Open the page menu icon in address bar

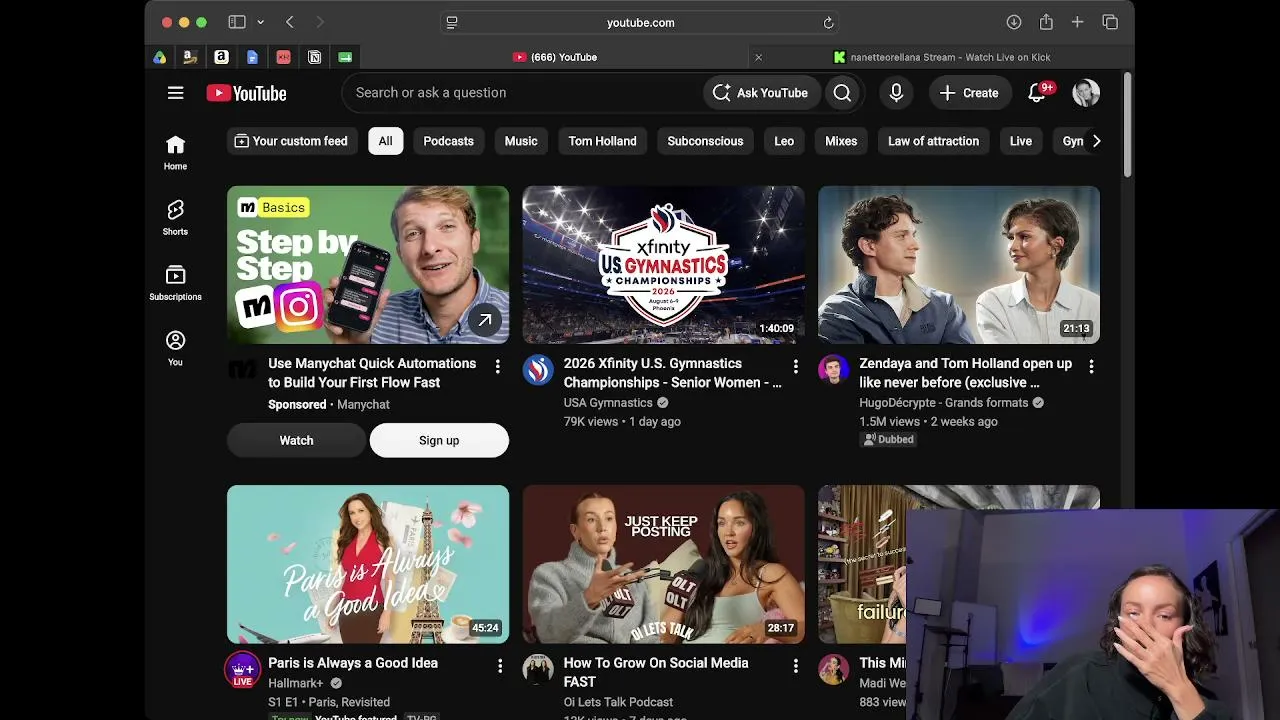[x=452, y=23]
